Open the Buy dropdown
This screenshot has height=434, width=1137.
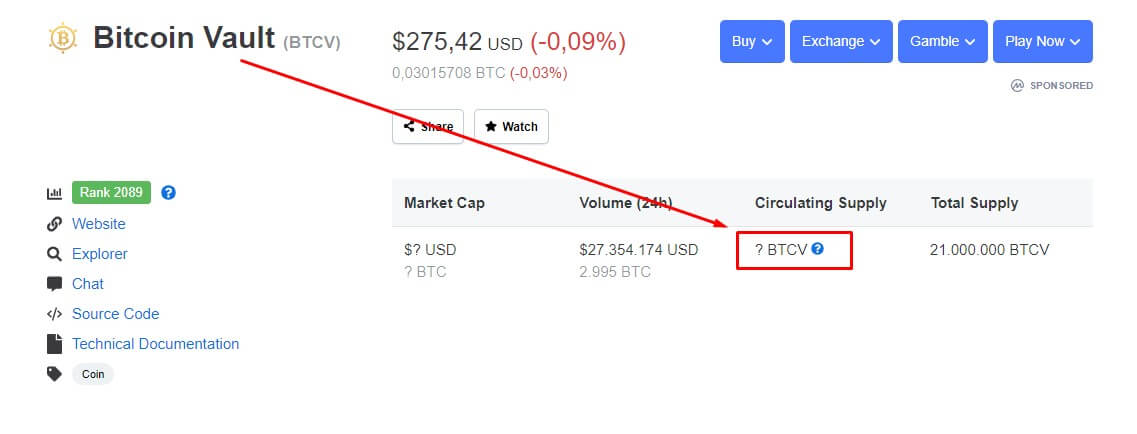coord(752,41)
